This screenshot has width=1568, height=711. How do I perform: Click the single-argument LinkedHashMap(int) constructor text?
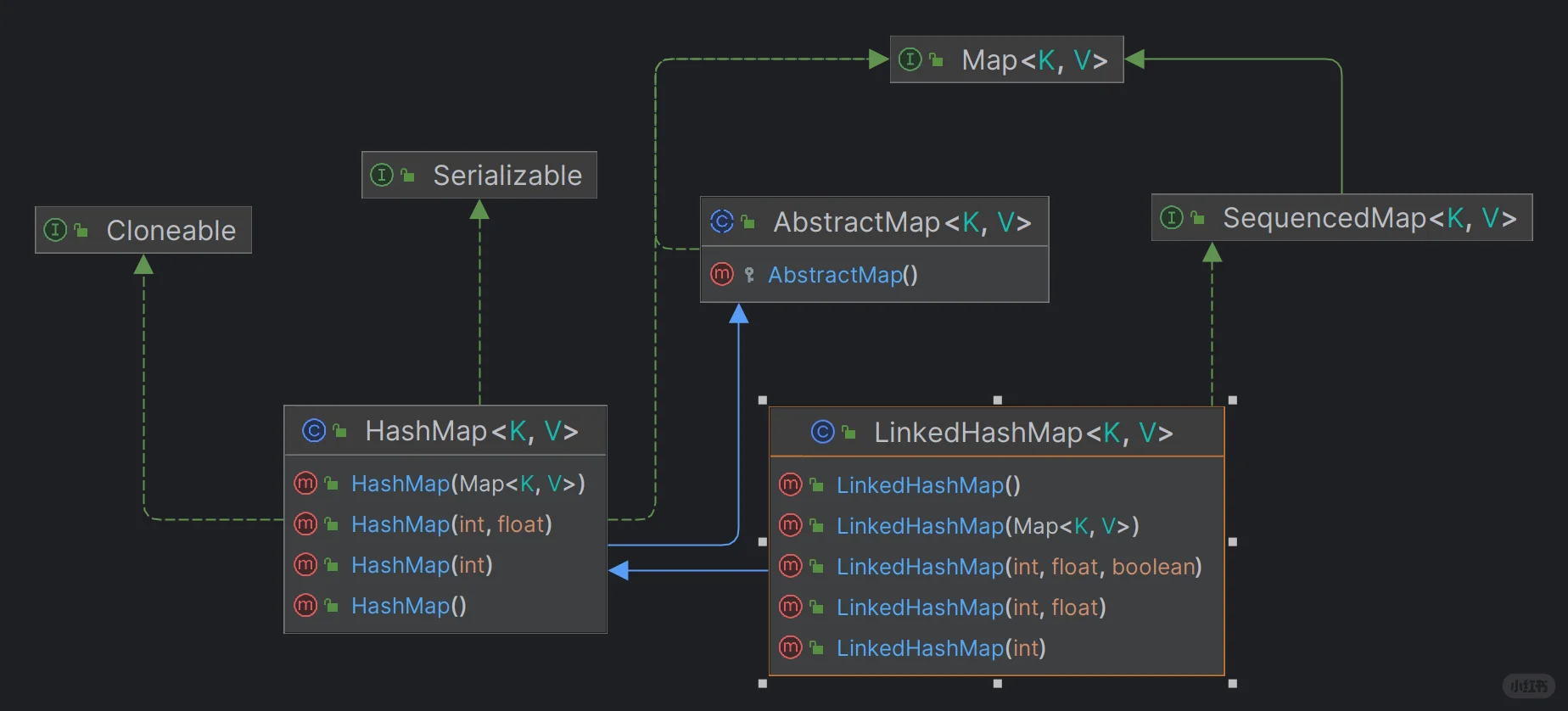click(x=941, y=649)
